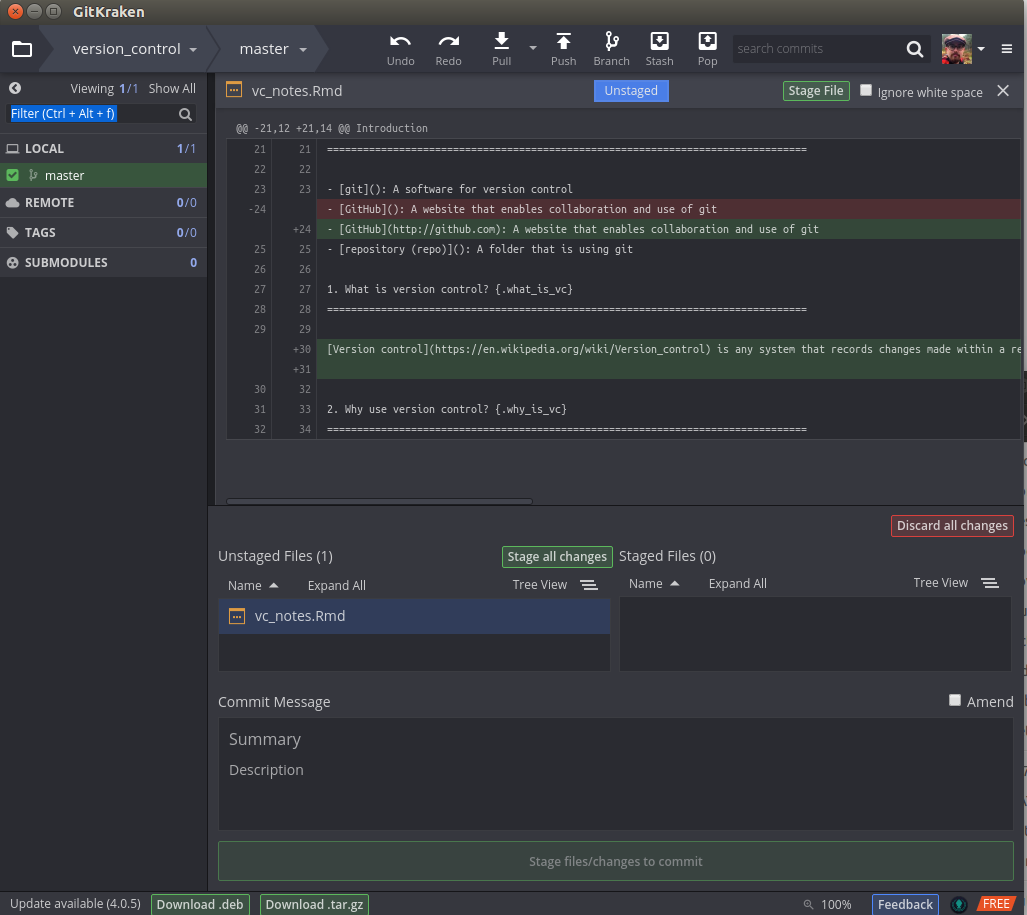Expand the REMOTE section

103,202
